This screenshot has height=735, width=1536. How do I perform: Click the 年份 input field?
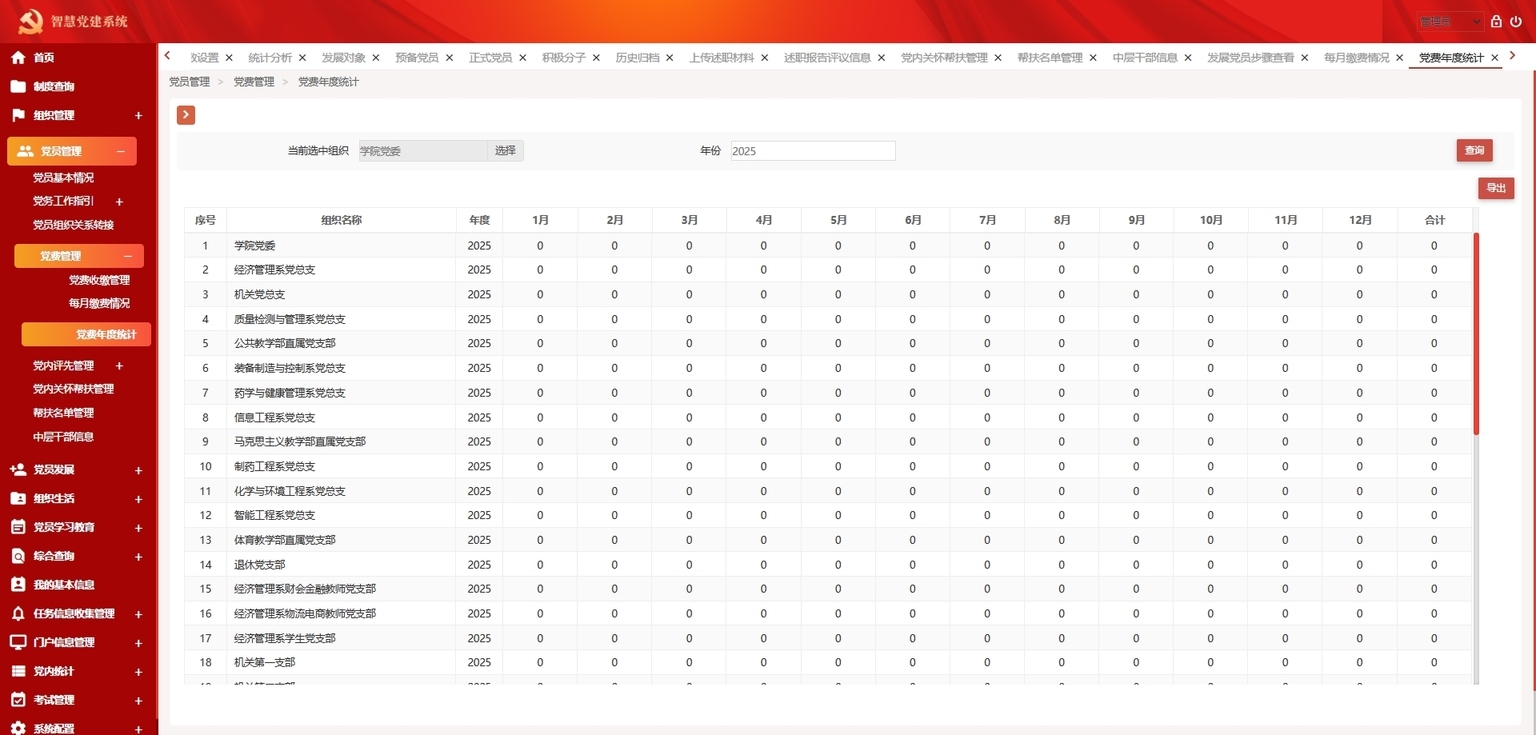point(813,151)
